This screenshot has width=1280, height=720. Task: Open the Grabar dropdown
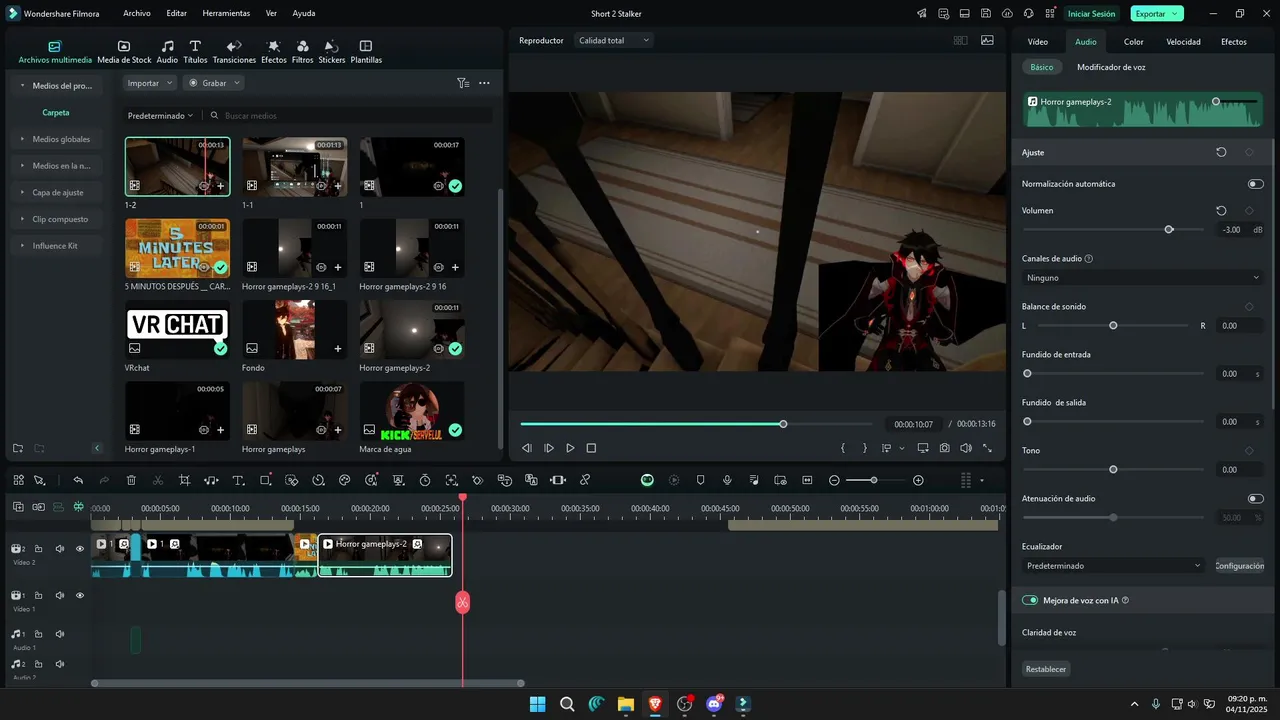[213, 83]
